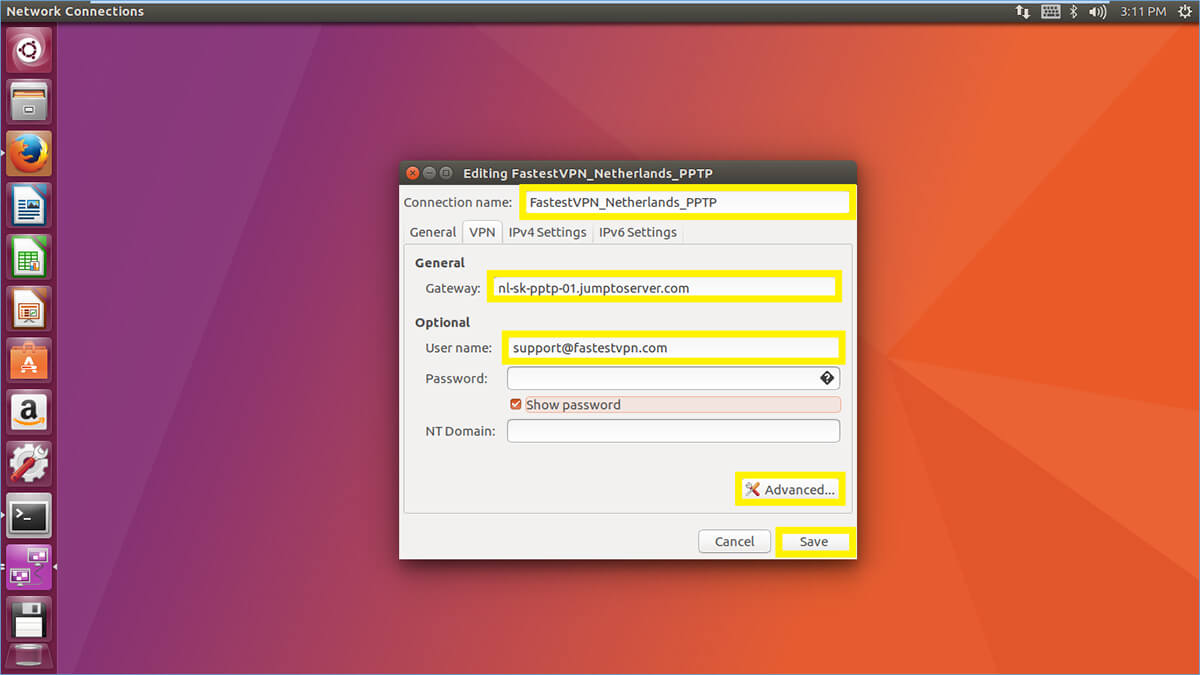The height and width of the screenshot is (675, 1200).
Task: Open the Ubuntu Dash search launcher
Action: pyautogui.click(x=29, y=49)
